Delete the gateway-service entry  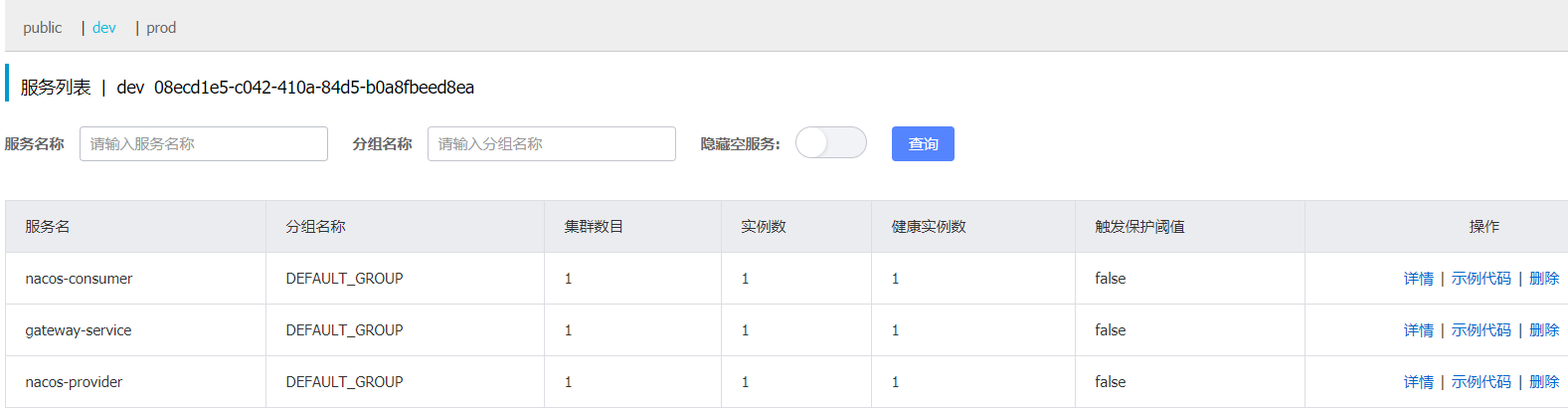click(x=1543, y=330)
